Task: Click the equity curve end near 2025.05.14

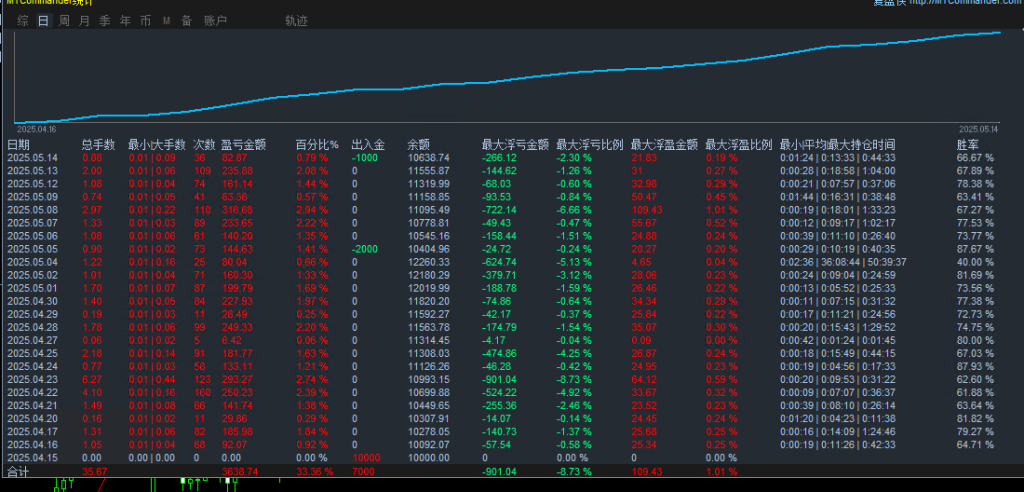Action: click(1000, 33)
